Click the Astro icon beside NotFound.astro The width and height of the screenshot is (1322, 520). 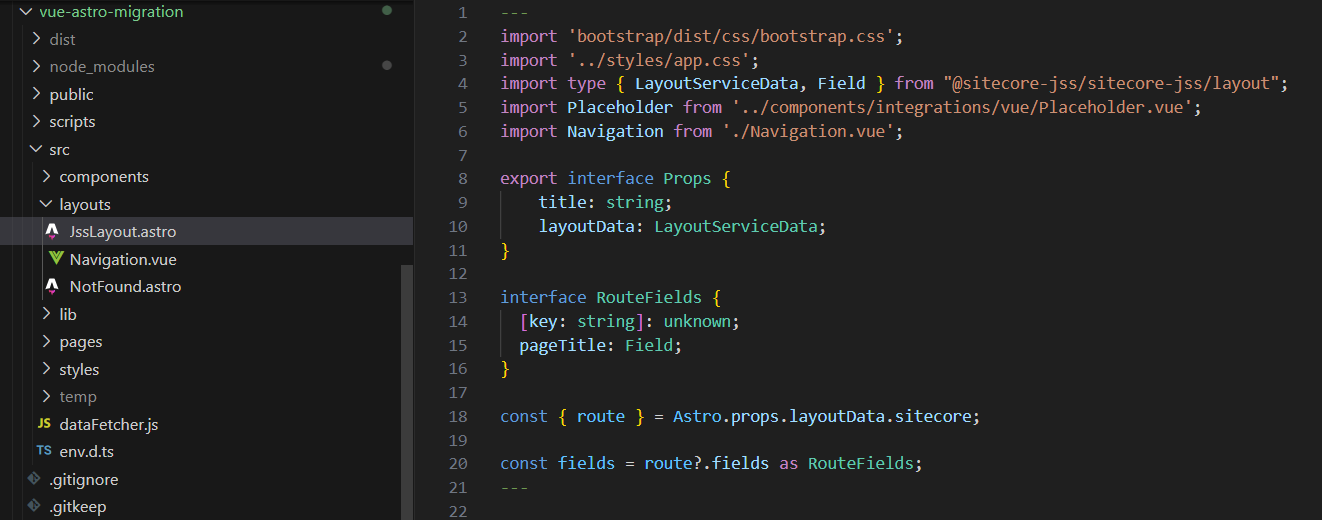[x=52, y=287]
